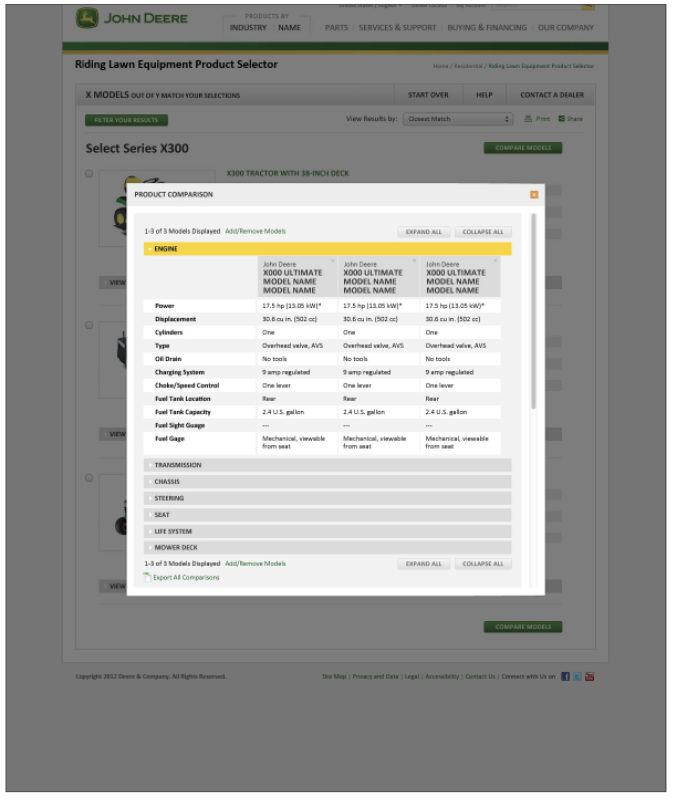Expand the STEERING section
The image size is (674, 800).
327,498
